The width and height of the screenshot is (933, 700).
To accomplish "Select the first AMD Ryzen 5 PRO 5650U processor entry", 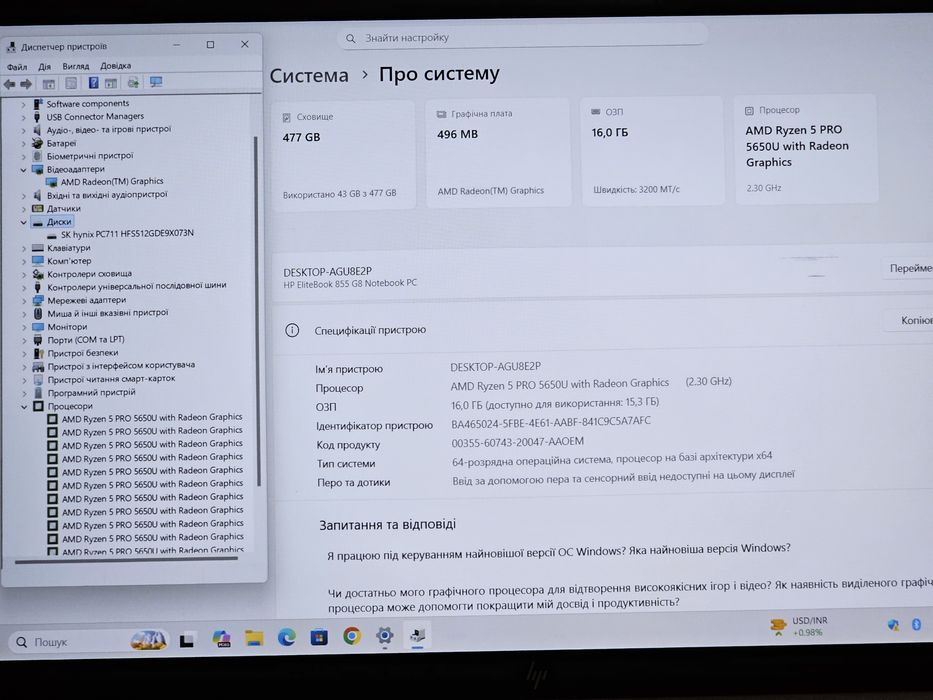I will [x=152, y=418].
